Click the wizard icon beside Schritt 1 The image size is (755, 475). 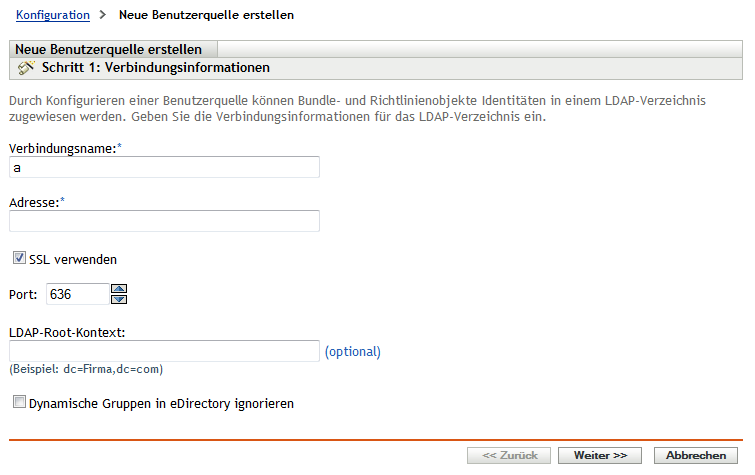tap(27, 68)
